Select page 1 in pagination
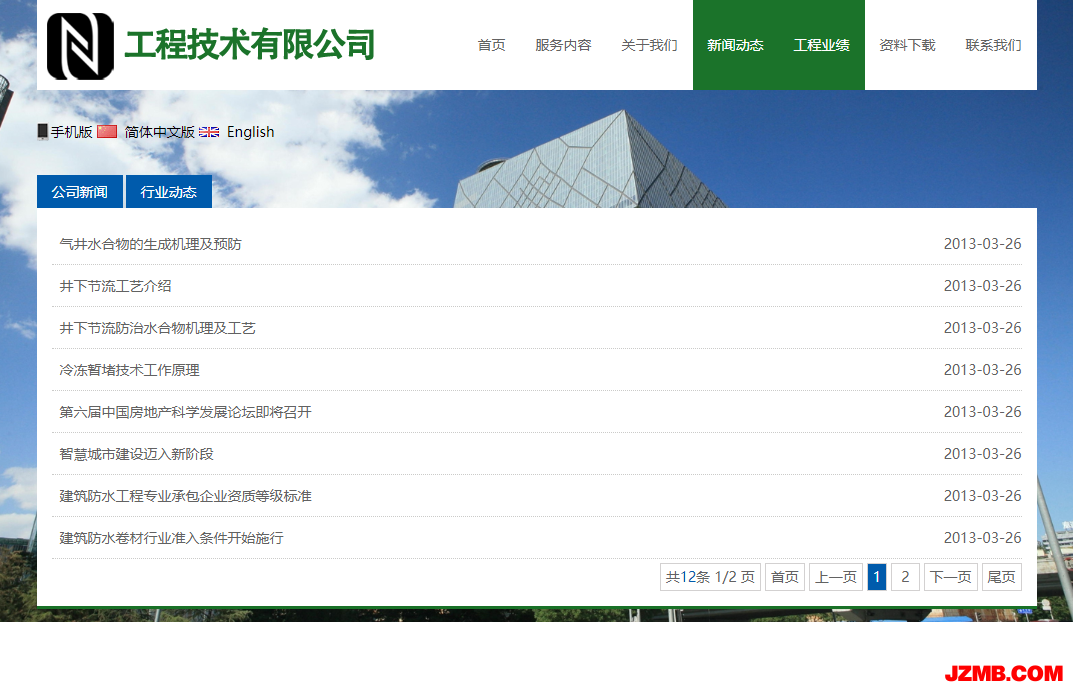The width and height of the screenshot is (1073, 698). (877, 577)
